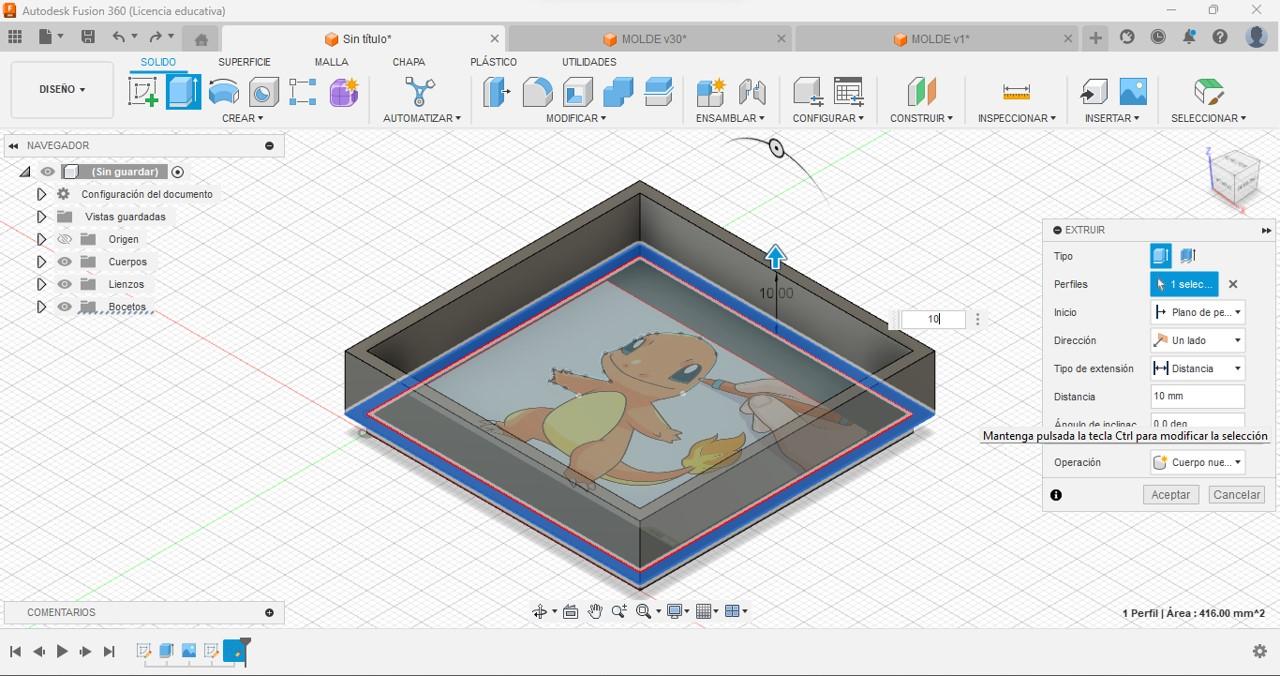Toggle visibility of Bocetos folder
1280x676 pixels.
pos(65,307)
